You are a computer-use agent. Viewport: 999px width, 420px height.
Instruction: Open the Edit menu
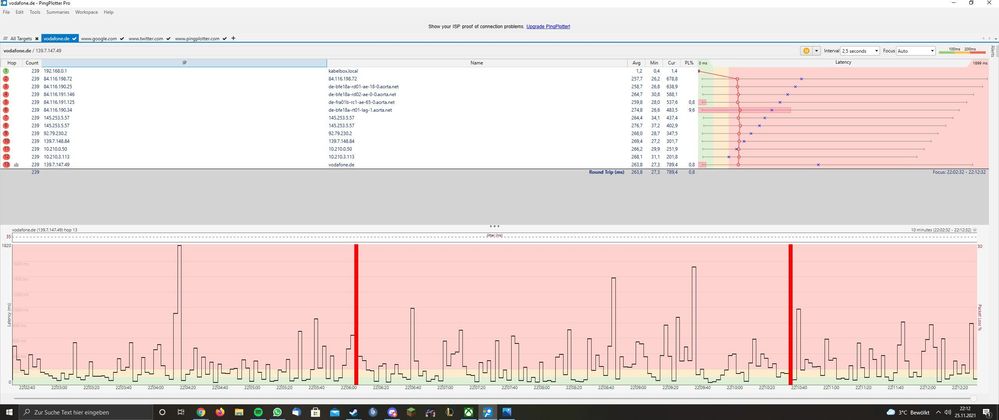pos(20,12)
